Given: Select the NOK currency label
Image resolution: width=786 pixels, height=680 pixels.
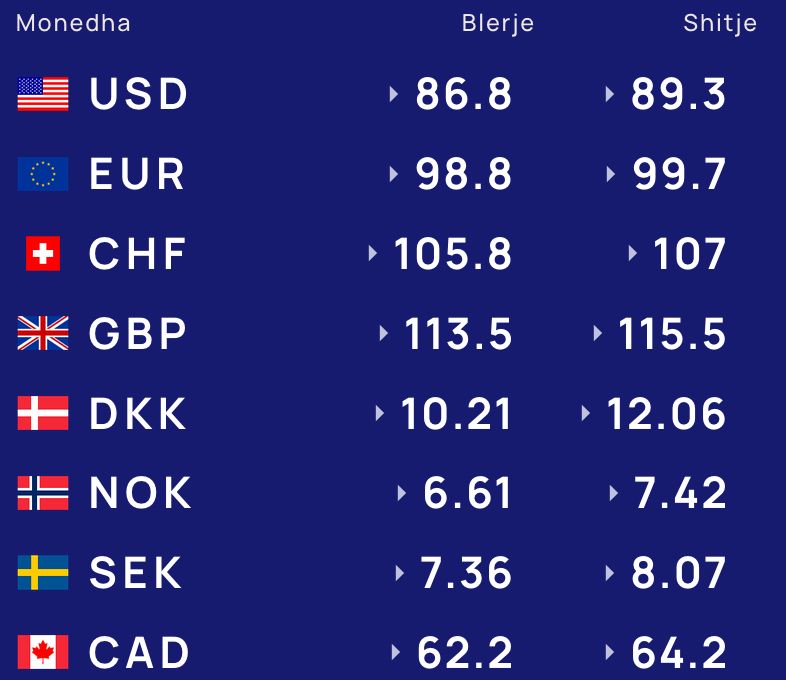Looking at the screenshot, I should point(140,493).
